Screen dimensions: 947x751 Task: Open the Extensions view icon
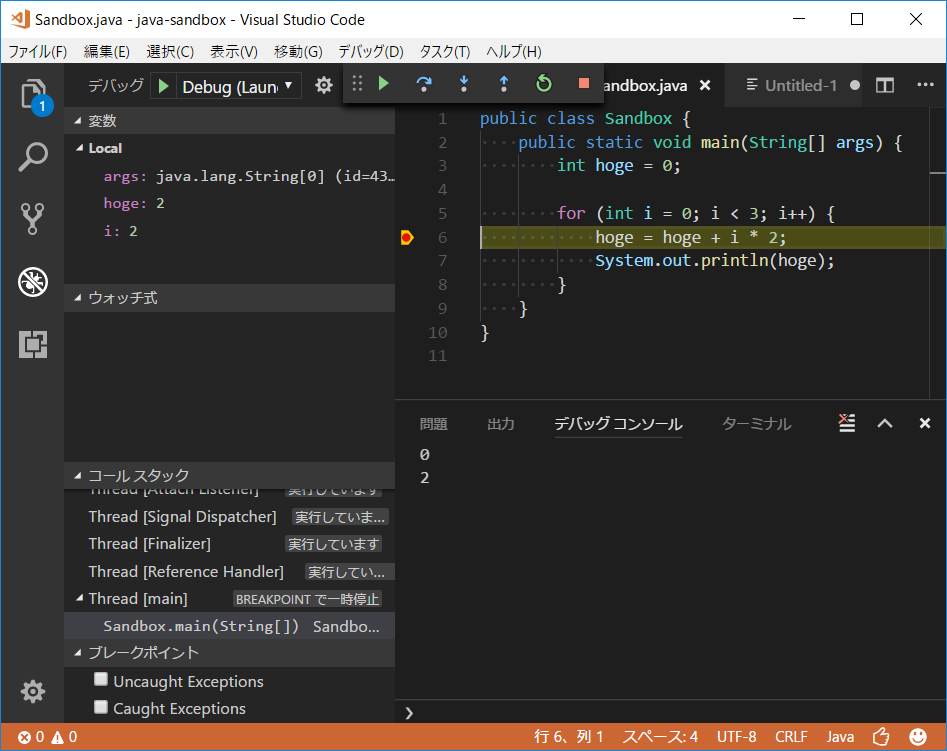[33, 344]
